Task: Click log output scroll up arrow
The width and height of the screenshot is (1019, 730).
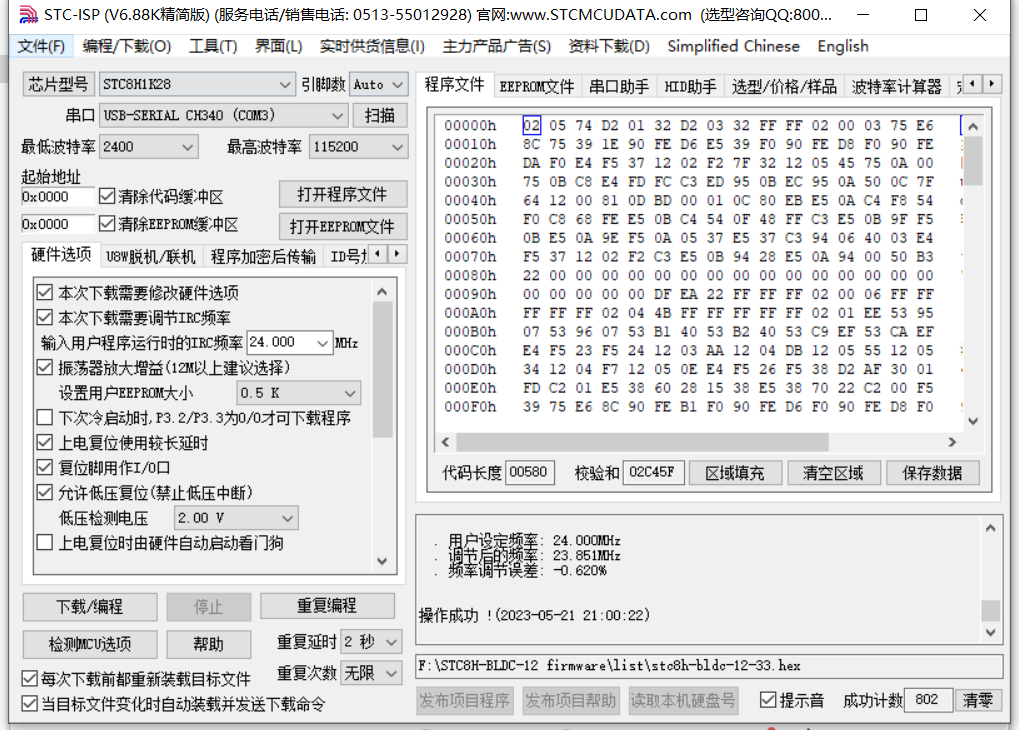Action: pyautogui.click(x=990, y=528)
